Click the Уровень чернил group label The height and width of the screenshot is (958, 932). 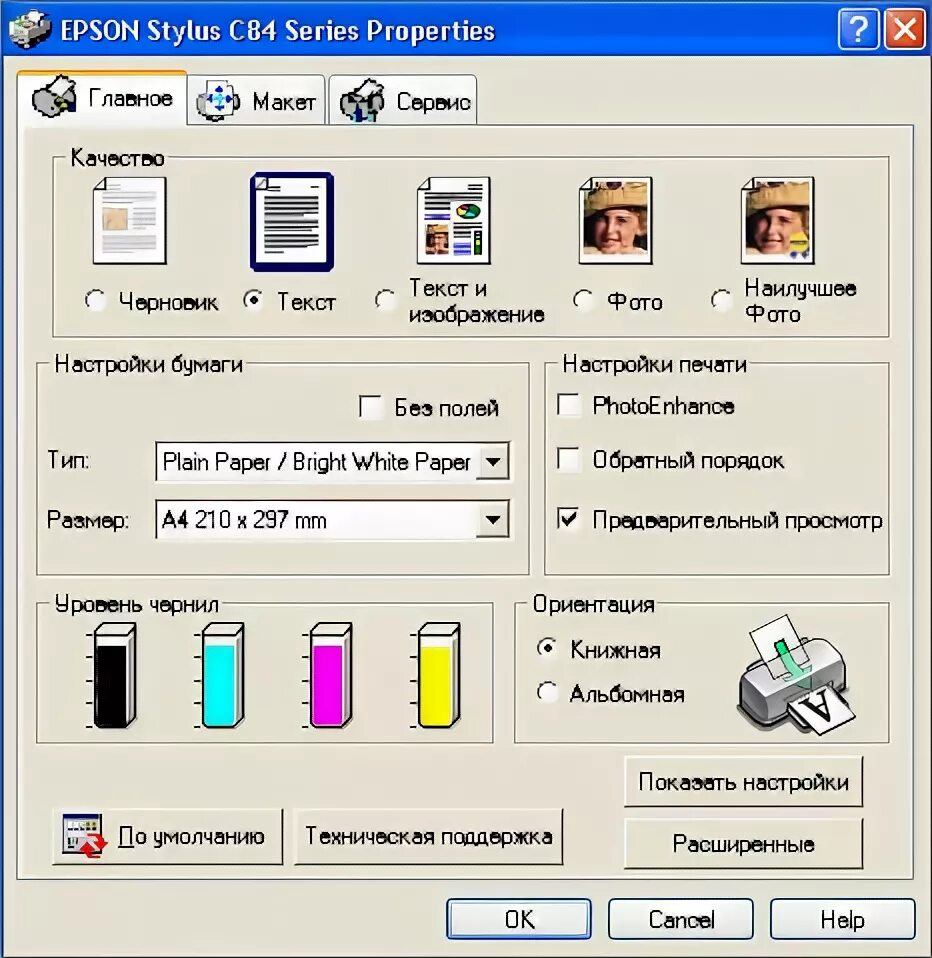click(137, 604)
